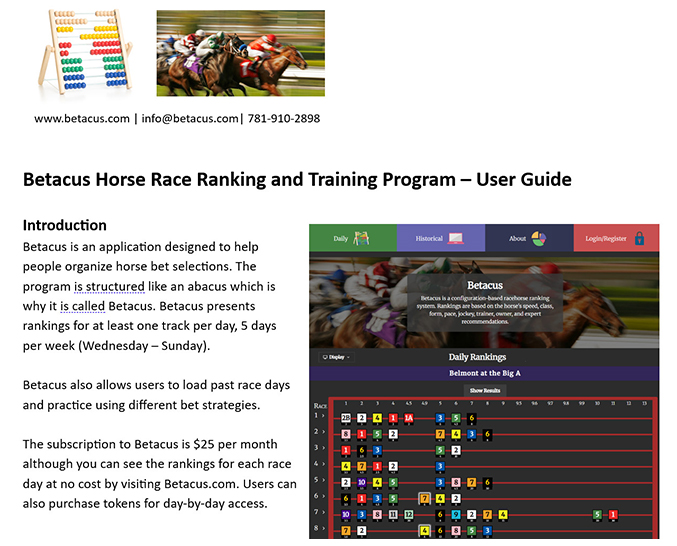Click the gray 11 tile in race 7
Screen dimensions: 677x546
coord(393,514)
